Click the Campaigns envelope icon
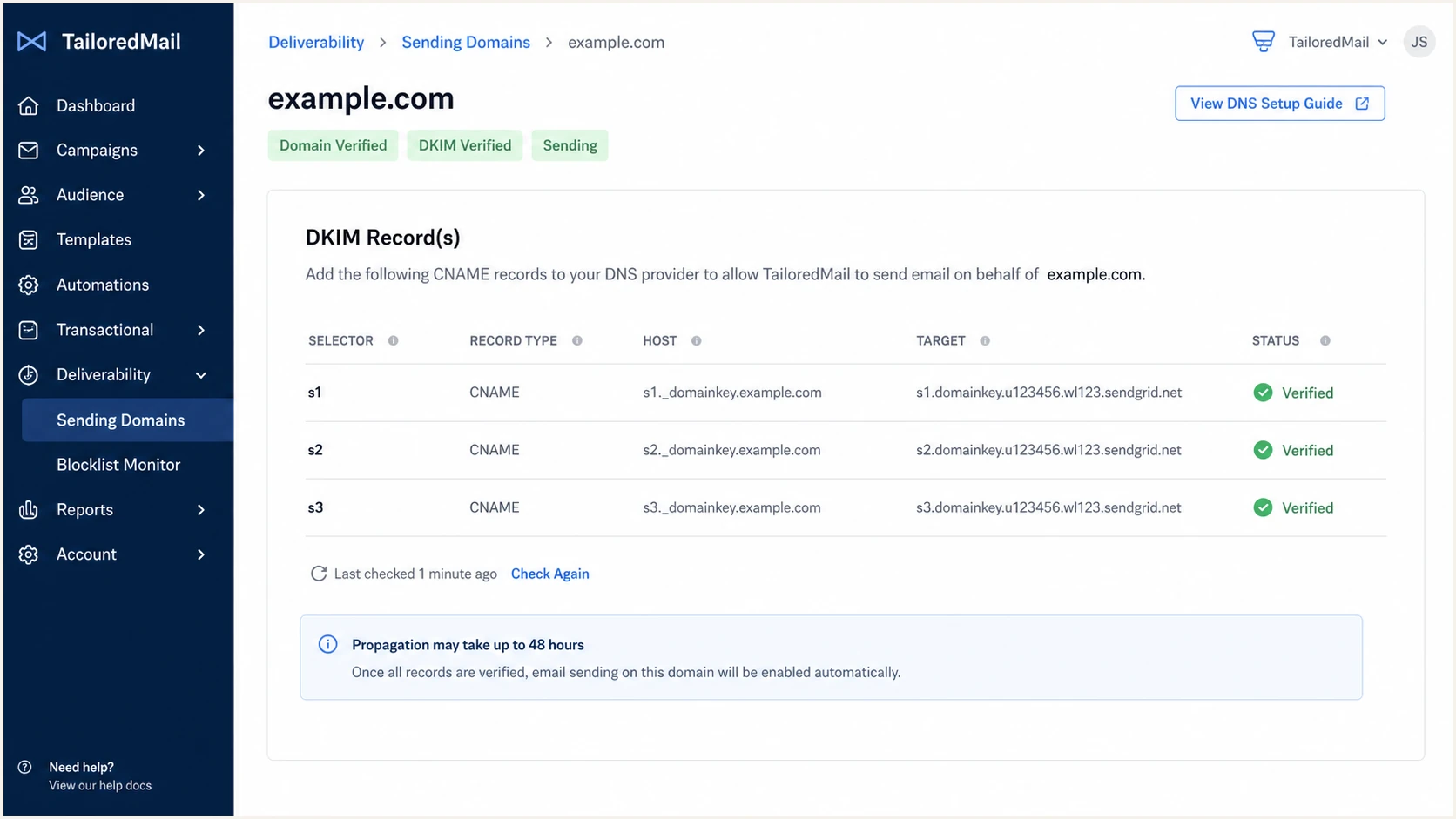Screen dimensions: 1456x819 (29, 151)
